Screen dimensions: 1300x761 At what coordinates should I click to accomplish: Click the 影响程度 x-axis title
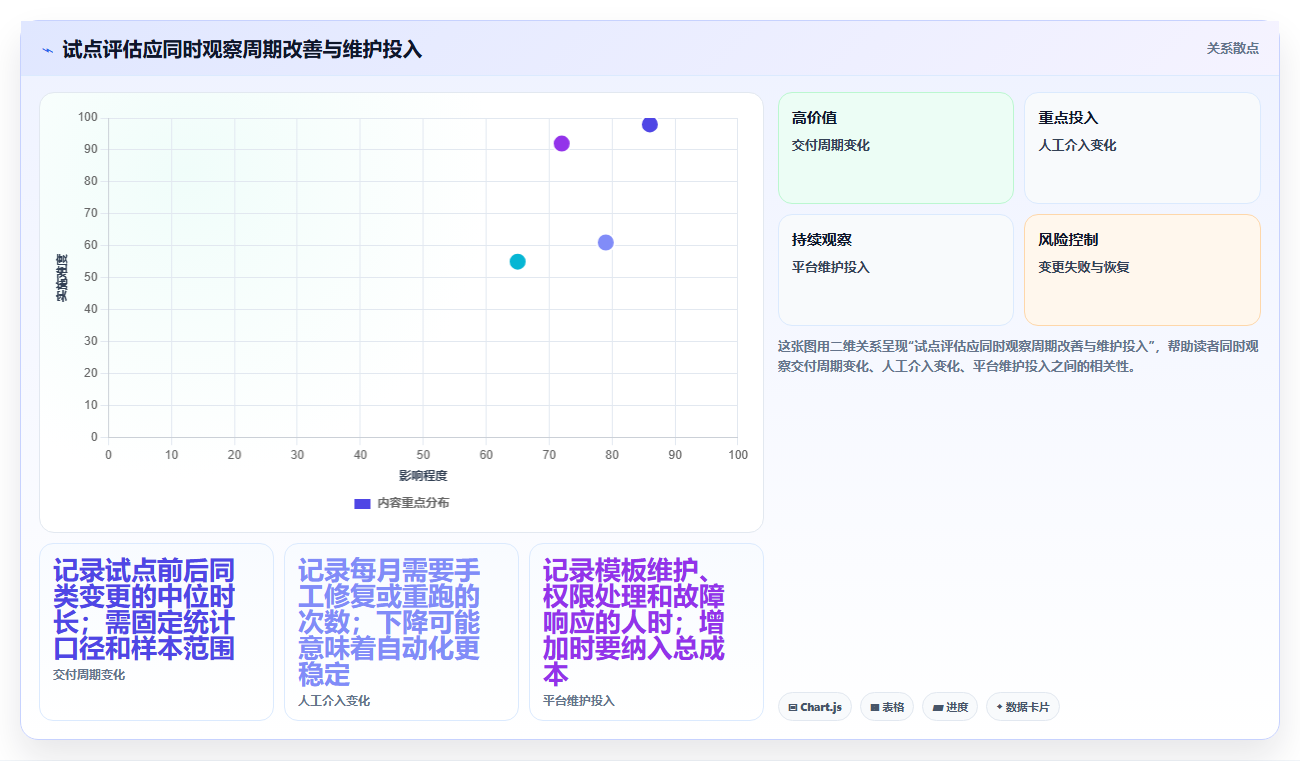(x=423, y=476)
